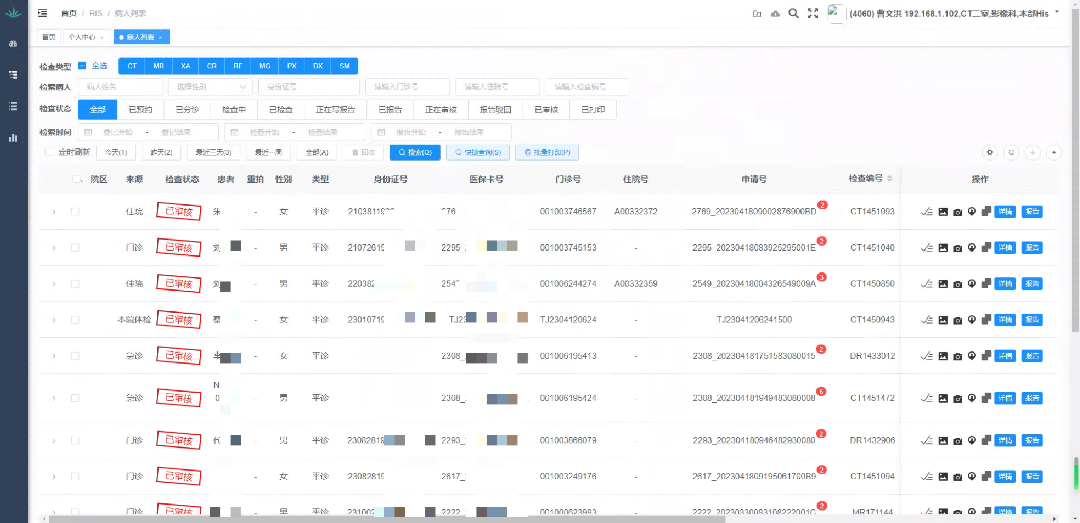Expand the row with exam number CT1451040
The height and width of the screenshot is (523, 1080).
tap(54, 247)
